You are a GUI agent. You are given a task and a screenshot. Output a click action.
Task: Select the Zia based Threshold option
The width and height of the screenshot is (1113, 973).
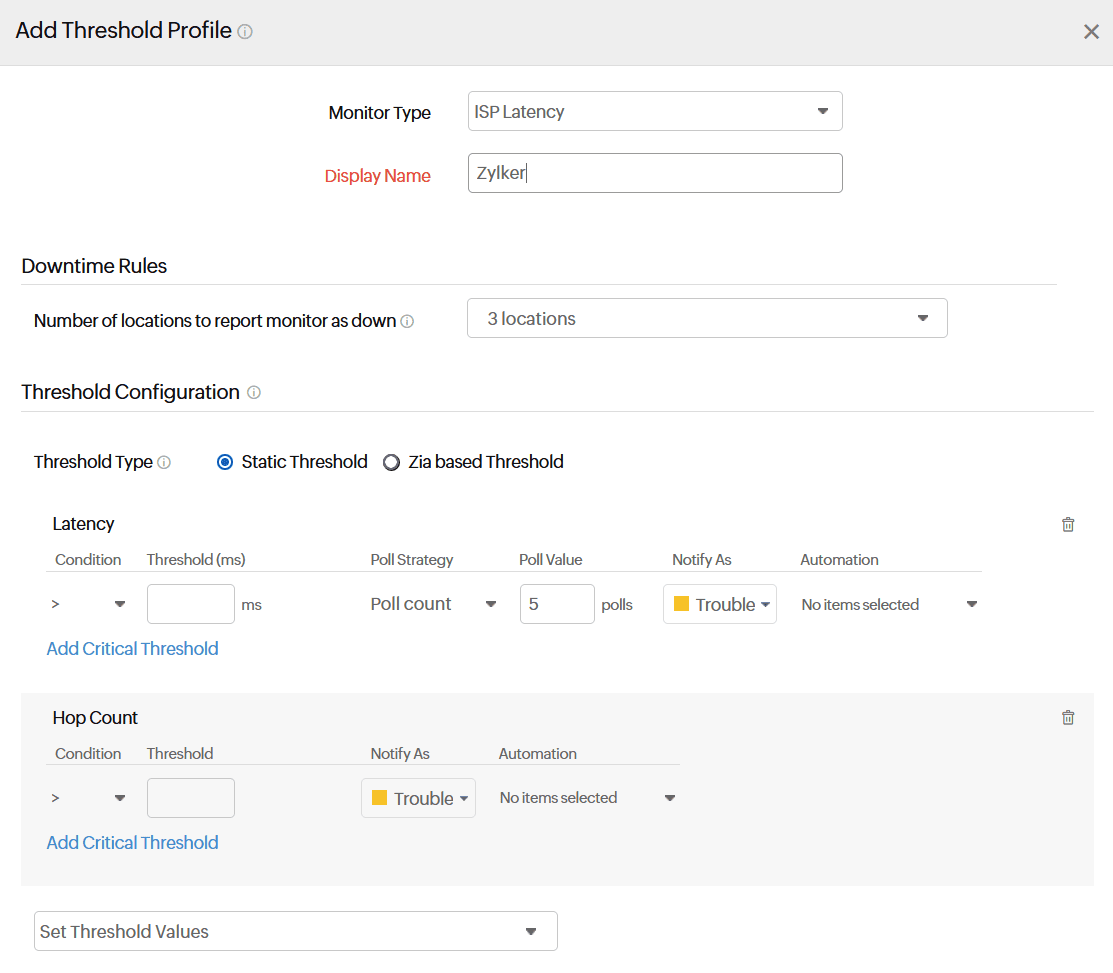point(392,462)
